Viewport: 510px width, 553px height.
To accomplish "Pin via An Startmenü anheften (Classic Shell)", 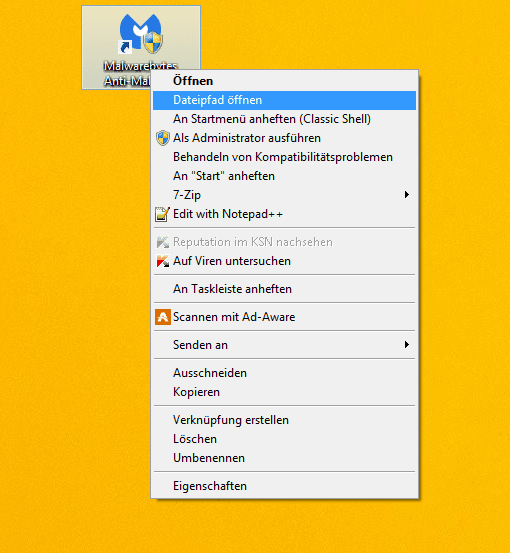I will click(x=284, y=119).
